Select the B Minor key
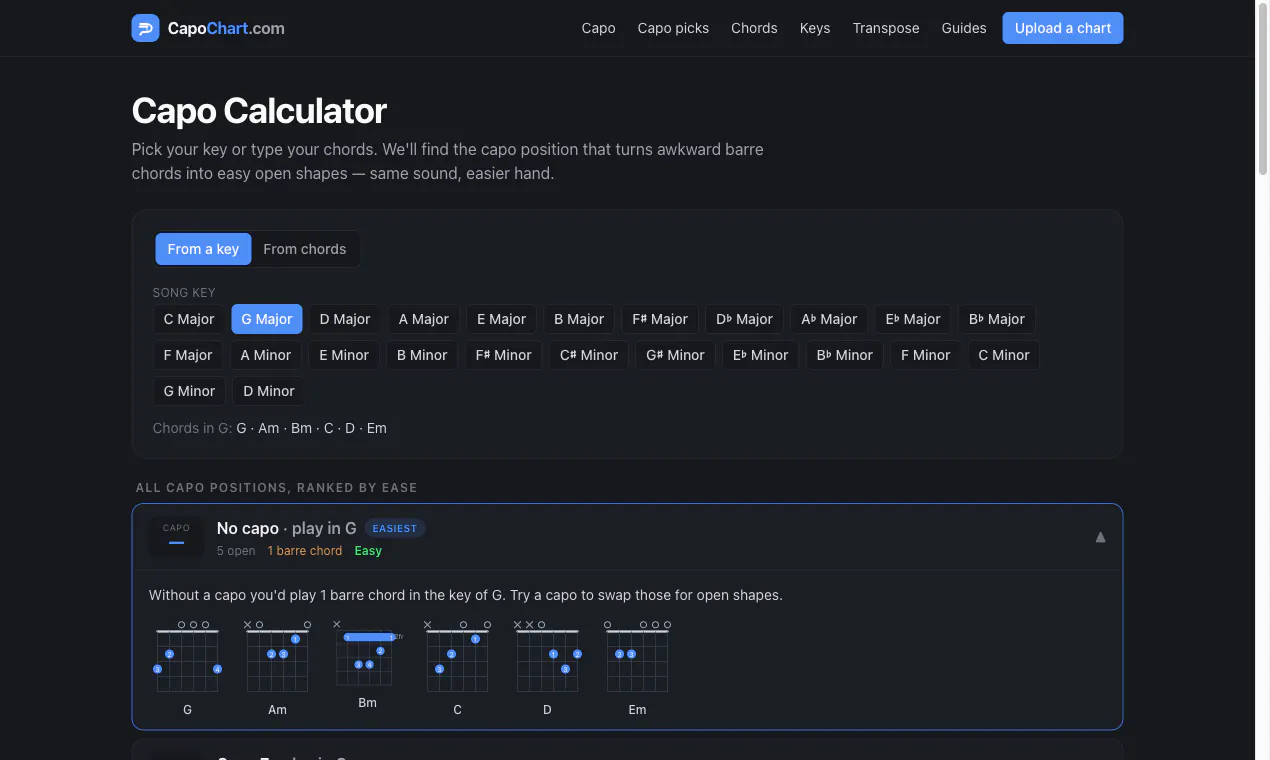This screenshot has height=760, width=1270. click(x=422, y=355)
